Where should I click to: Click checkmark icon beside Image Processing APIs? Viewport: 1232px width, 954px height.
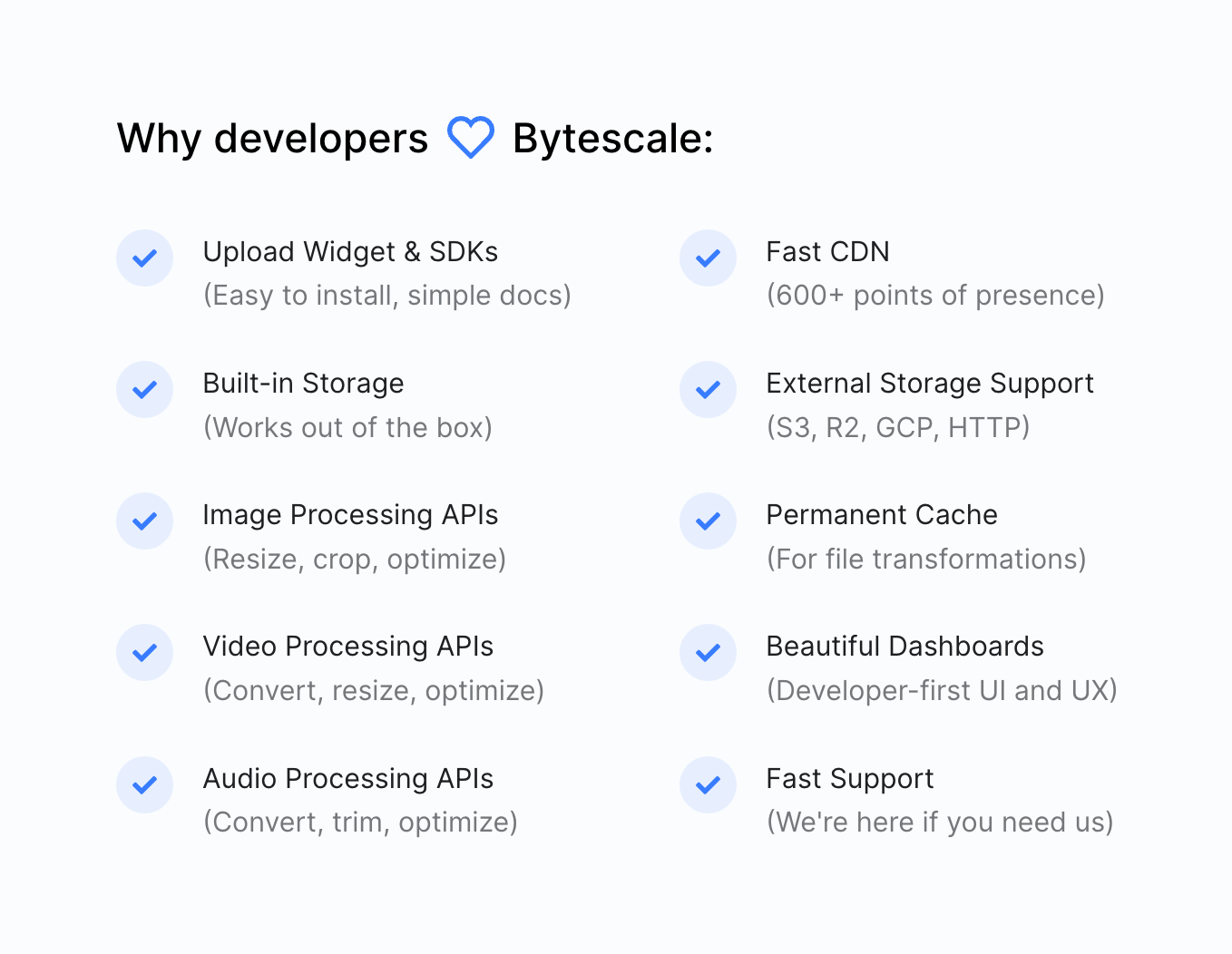(145, 521)
